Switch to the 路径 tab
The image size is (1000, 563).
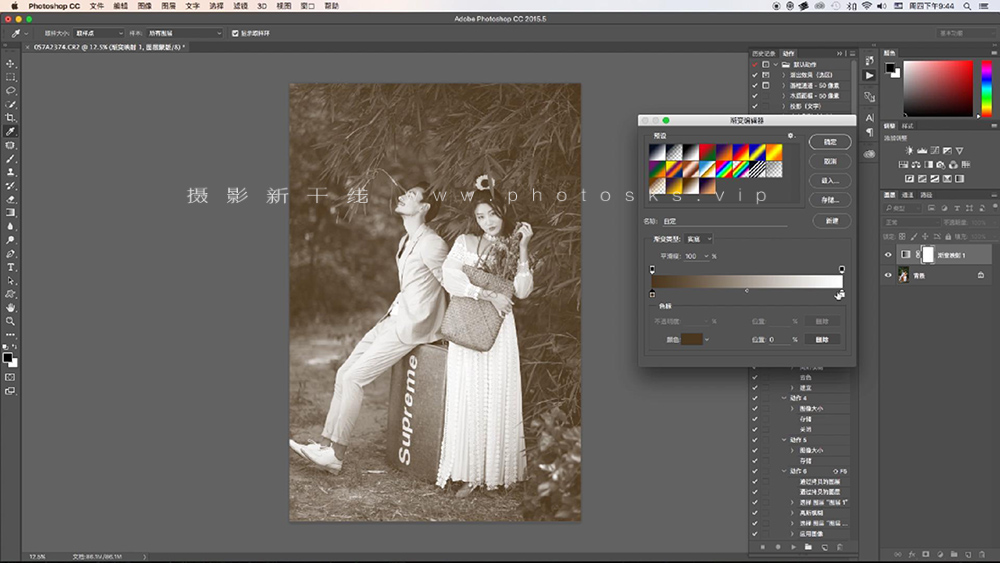(x=926, y=195)
